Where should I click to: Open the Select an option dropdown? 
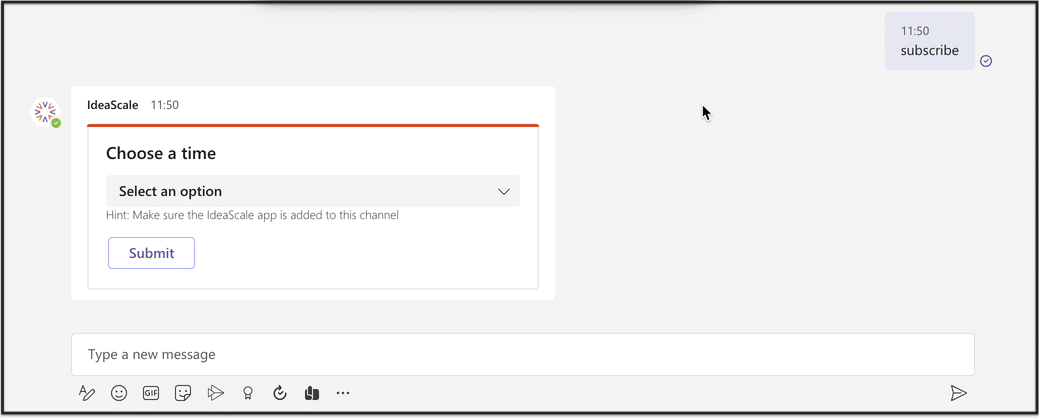(313, 191)
